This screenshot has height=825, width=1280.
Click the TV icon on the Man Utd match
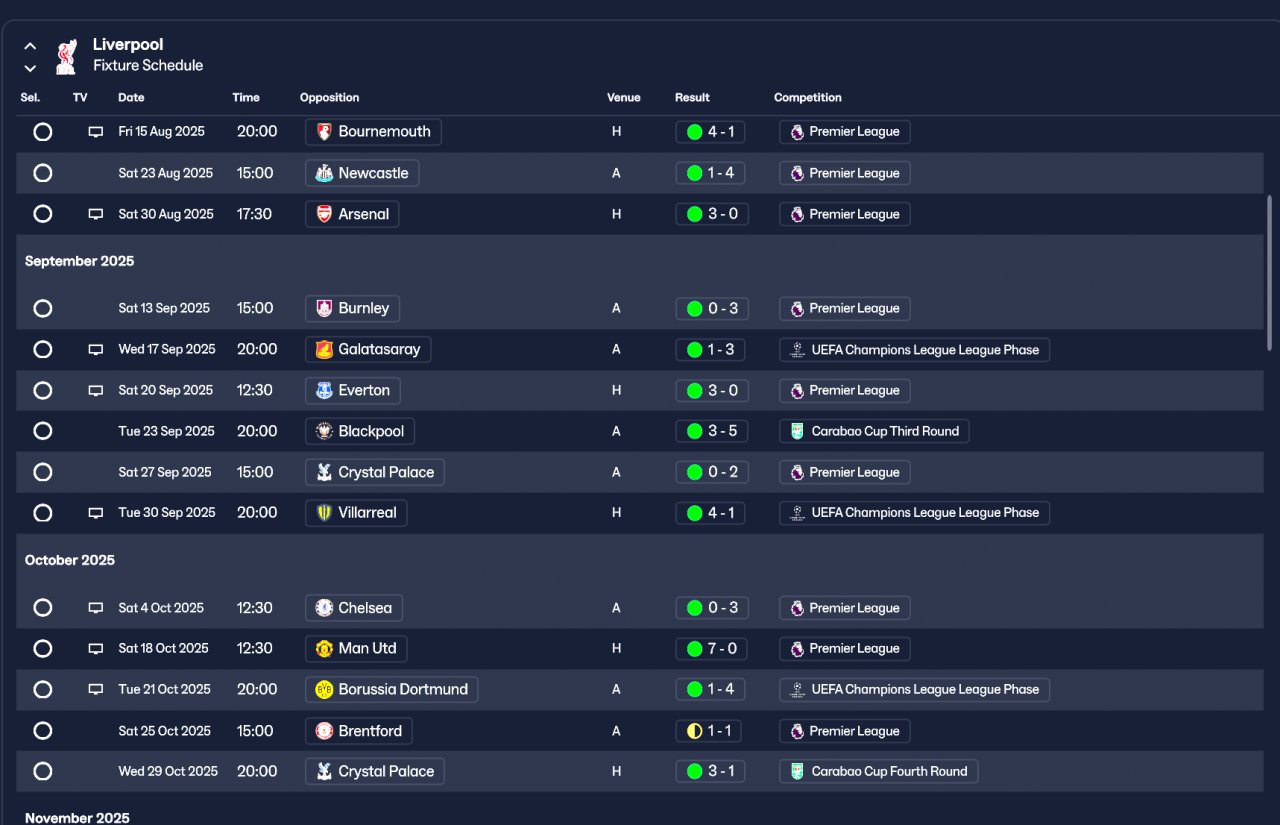click(x=96, y=649)
